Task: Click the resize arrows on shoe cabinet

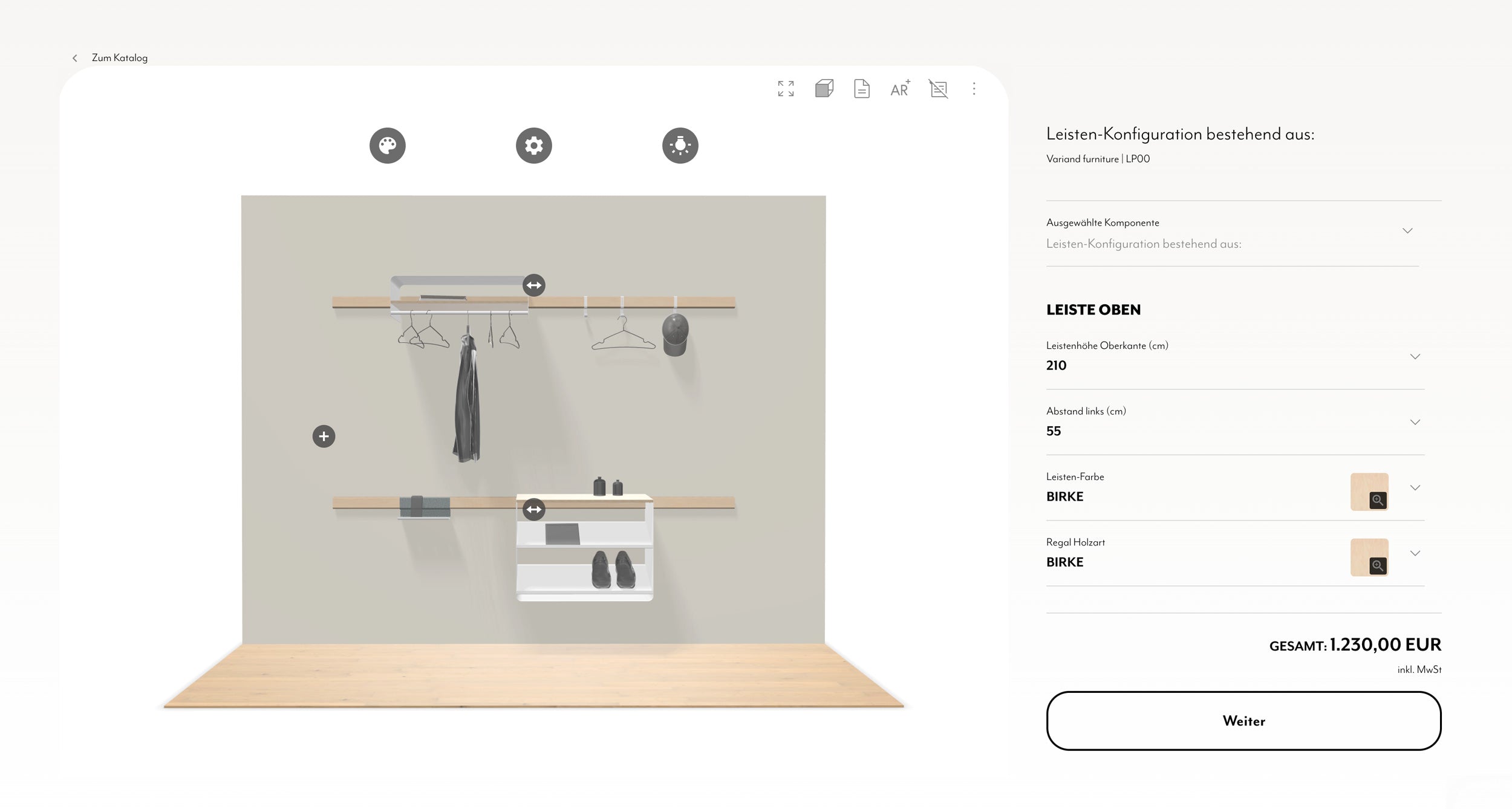Action: point(533,509)
